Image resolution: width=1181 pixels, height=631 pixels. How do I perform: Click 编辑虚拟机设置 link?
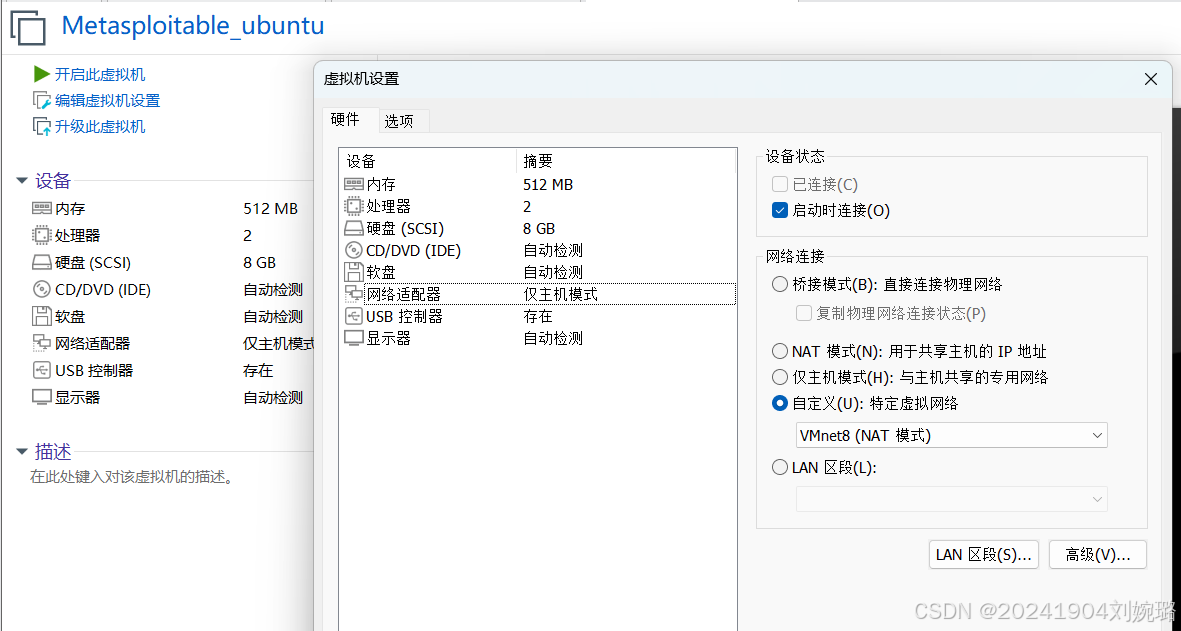[108, 101]
